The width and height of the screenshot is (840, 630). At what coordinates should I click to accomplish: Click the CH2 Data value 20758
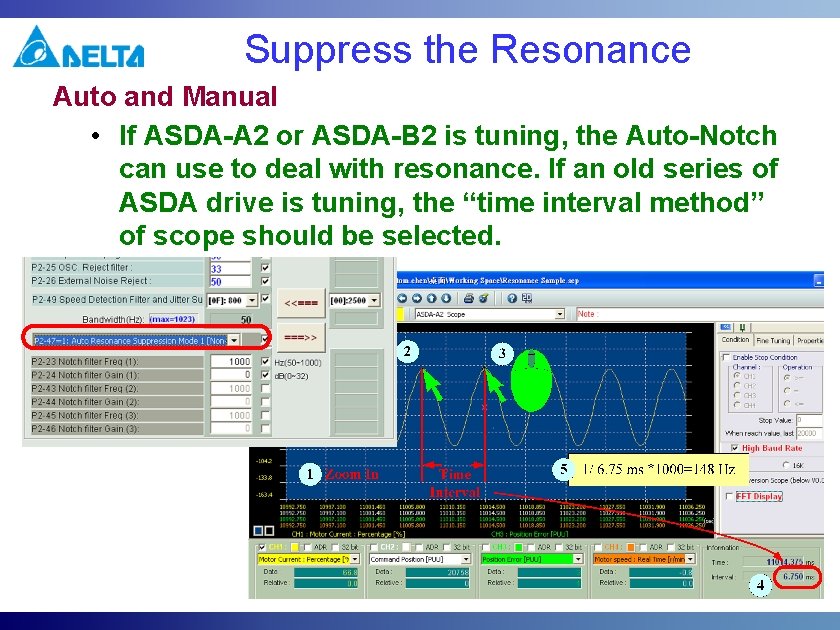(438, 572)
